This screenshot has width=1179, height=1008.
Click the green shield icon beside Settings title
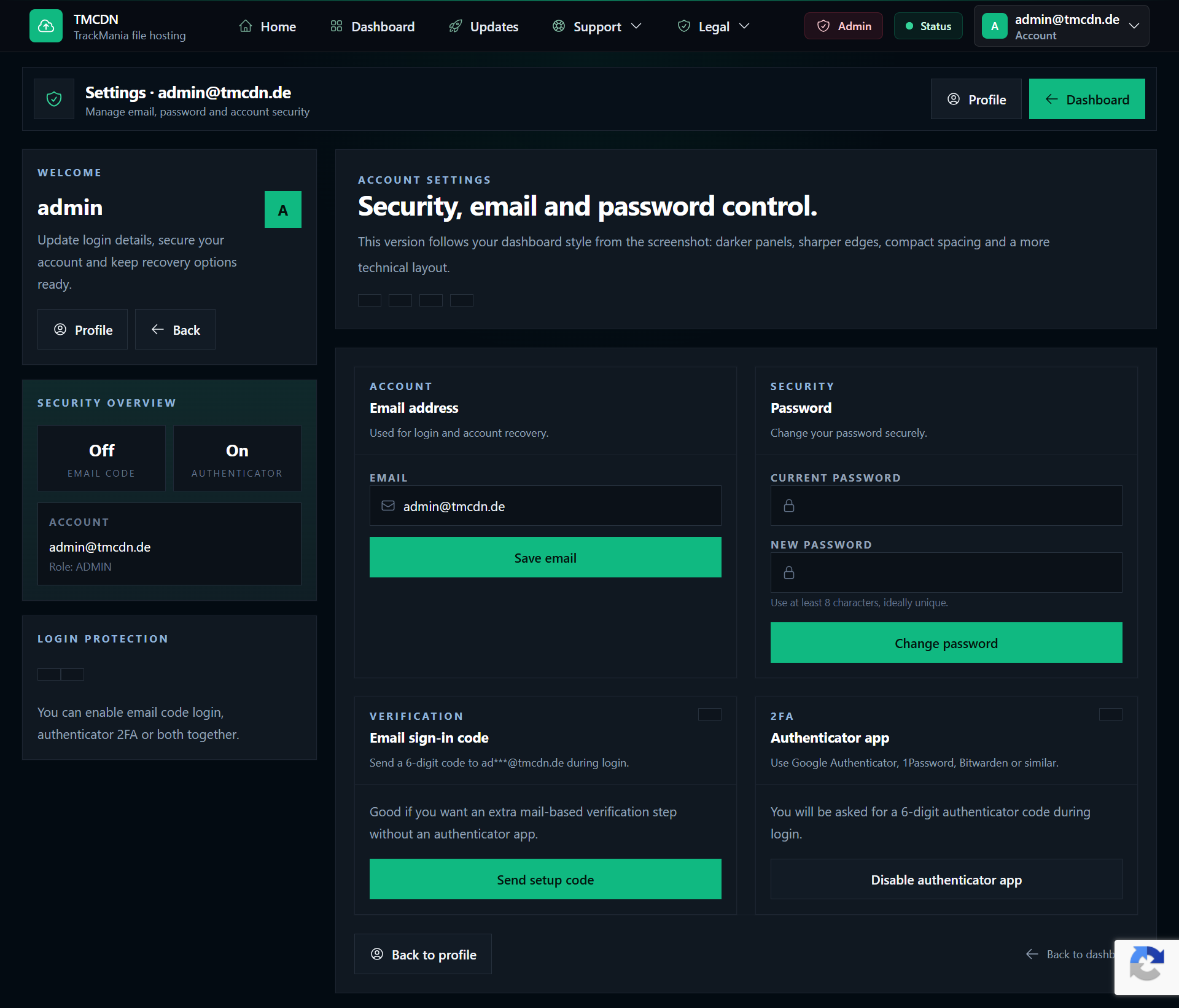pyautogui.click(x=54, y=99)
